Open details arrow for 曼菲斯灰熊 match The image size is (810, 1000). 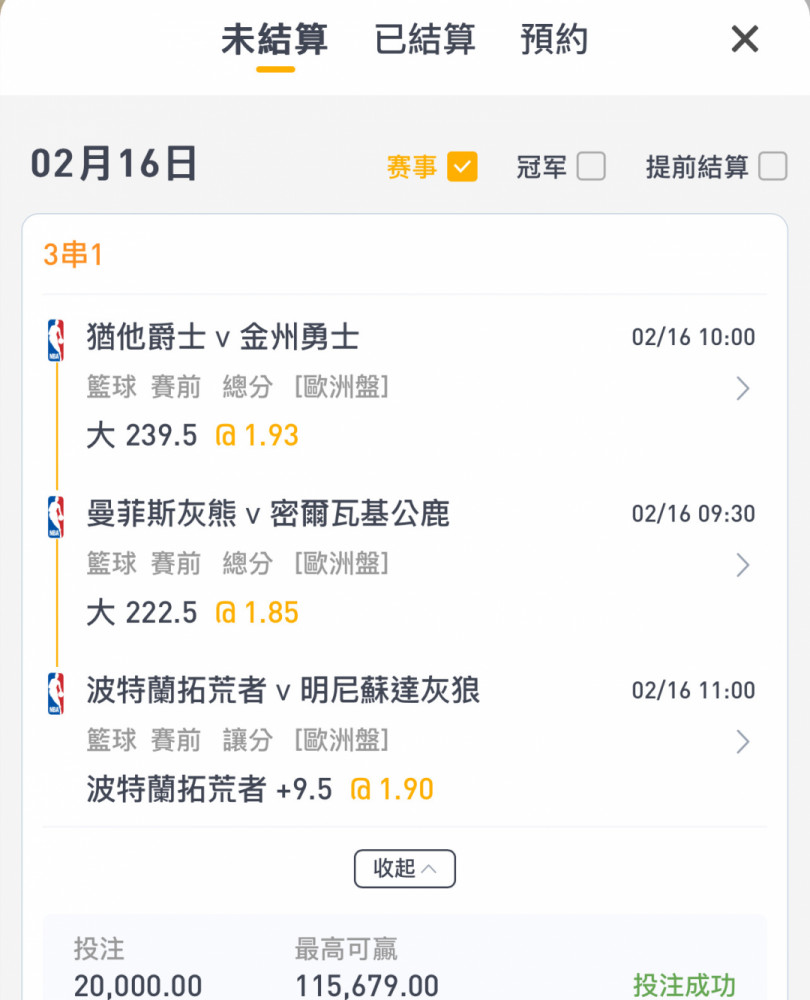[x=742, y=565]
